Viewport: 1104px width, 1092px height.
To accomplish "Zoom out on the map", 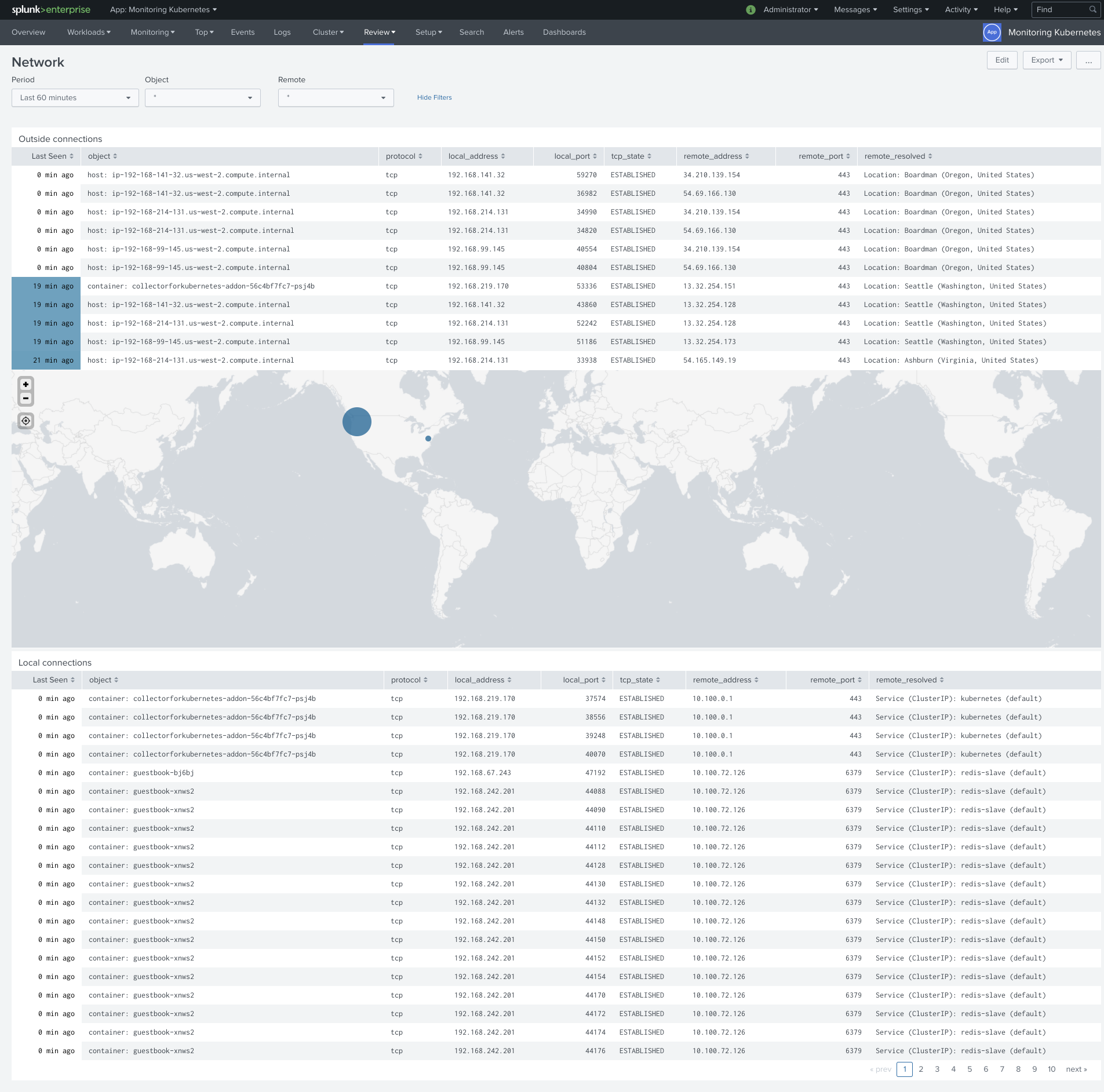I will [x=25, y=399].
